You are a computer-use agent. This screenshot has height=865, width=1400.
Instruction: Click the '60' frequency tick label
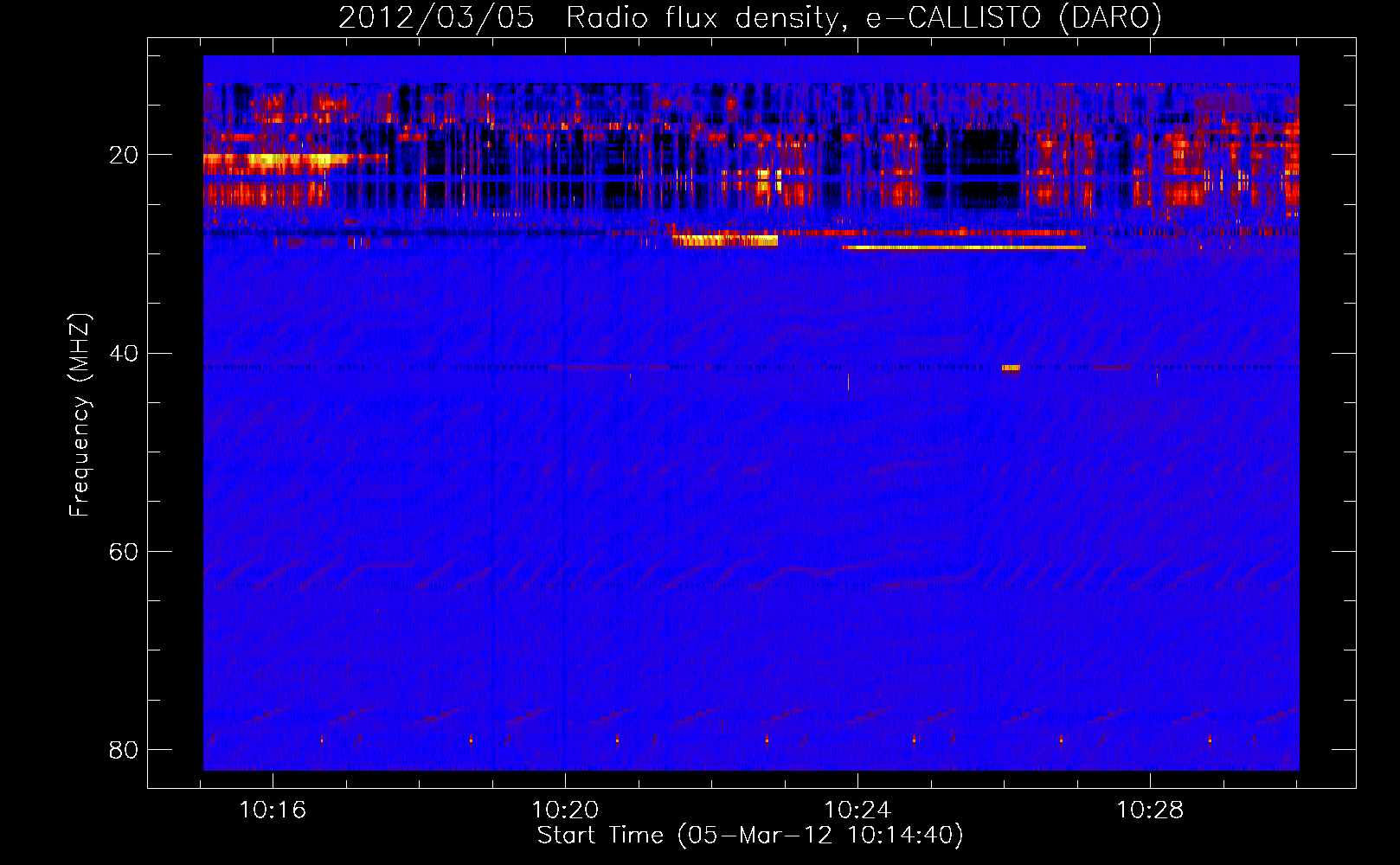coord(124,551)
